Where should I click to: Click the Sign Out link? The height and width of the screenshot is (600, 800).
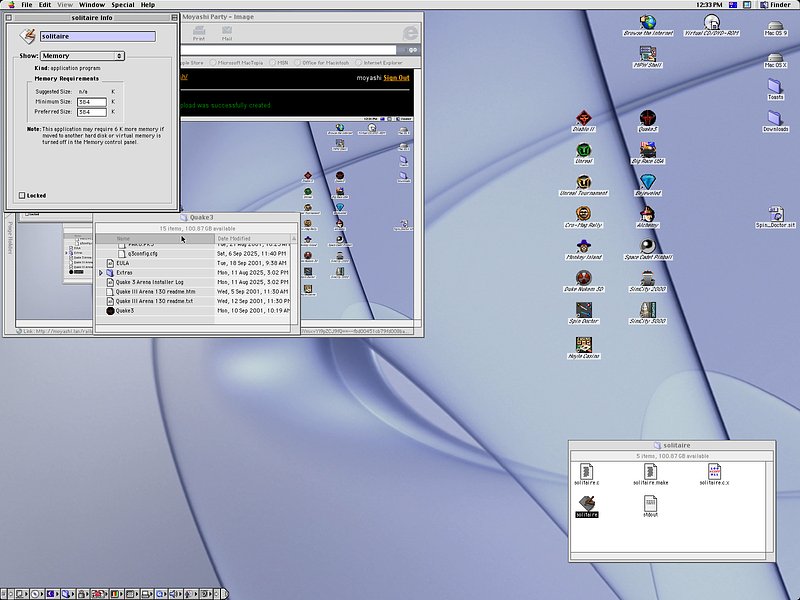(396, 78)
